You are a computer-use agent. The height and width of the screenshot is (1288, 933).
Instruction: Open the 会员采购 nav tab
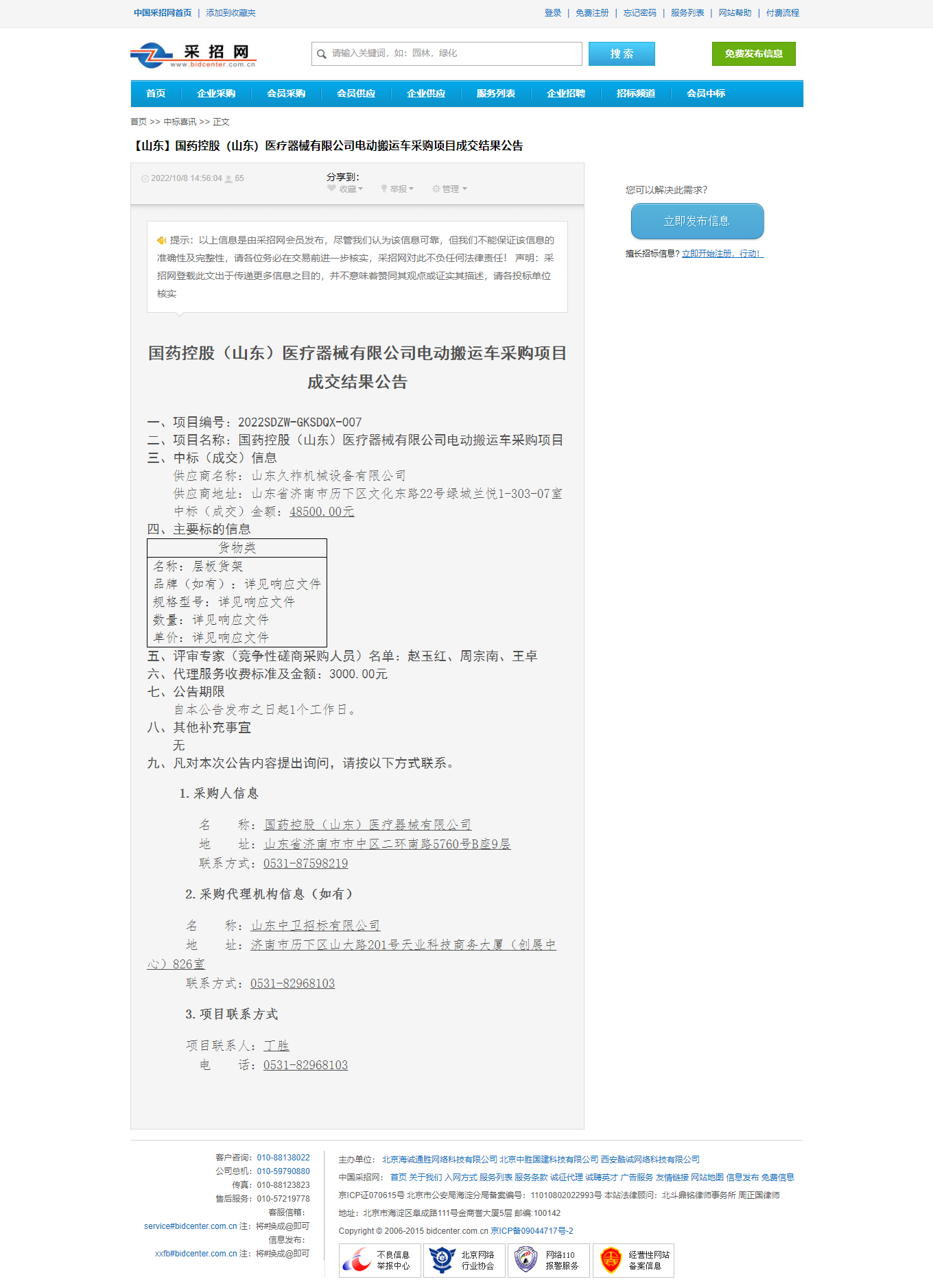tap(286, 93)
